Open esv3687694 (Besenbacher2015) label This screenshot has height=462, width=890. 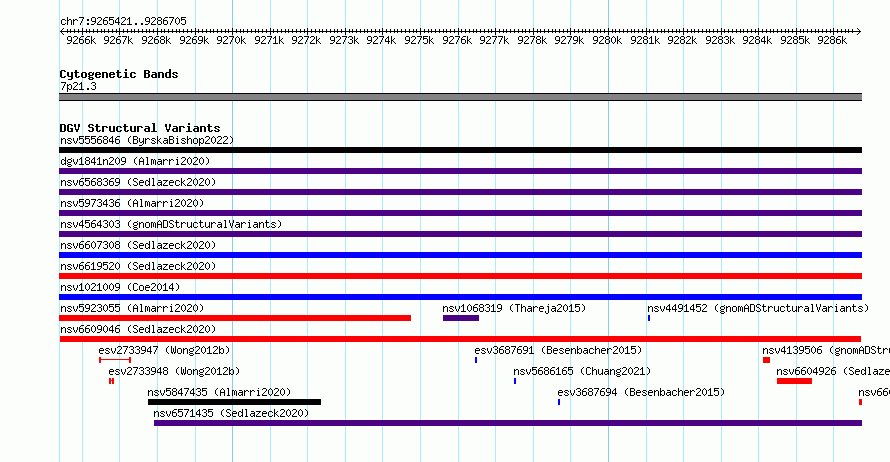641,392
